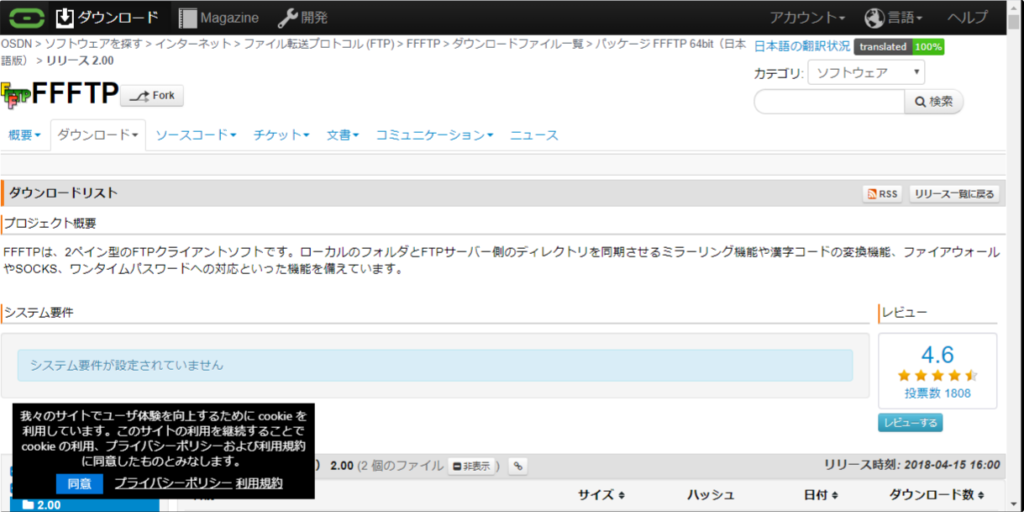Open 日本語の翻訳状況 link

point(802,46)
